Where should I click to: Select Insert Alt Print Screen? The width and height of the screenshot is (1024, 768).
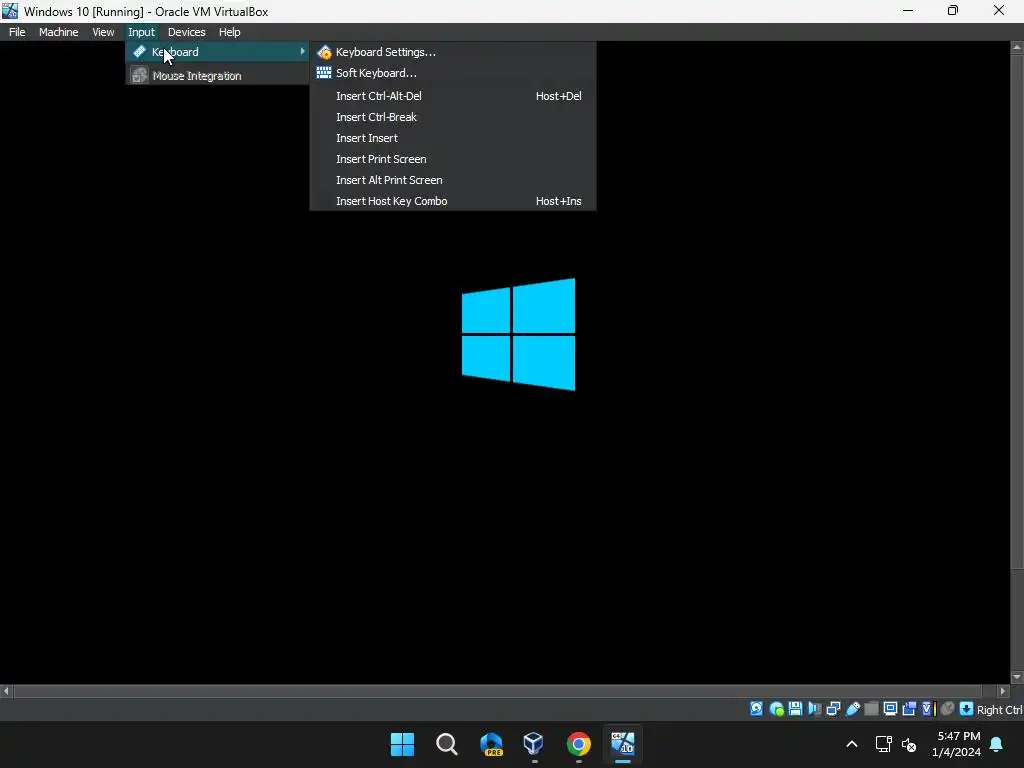pyautogui.click(x=453, y=180)
